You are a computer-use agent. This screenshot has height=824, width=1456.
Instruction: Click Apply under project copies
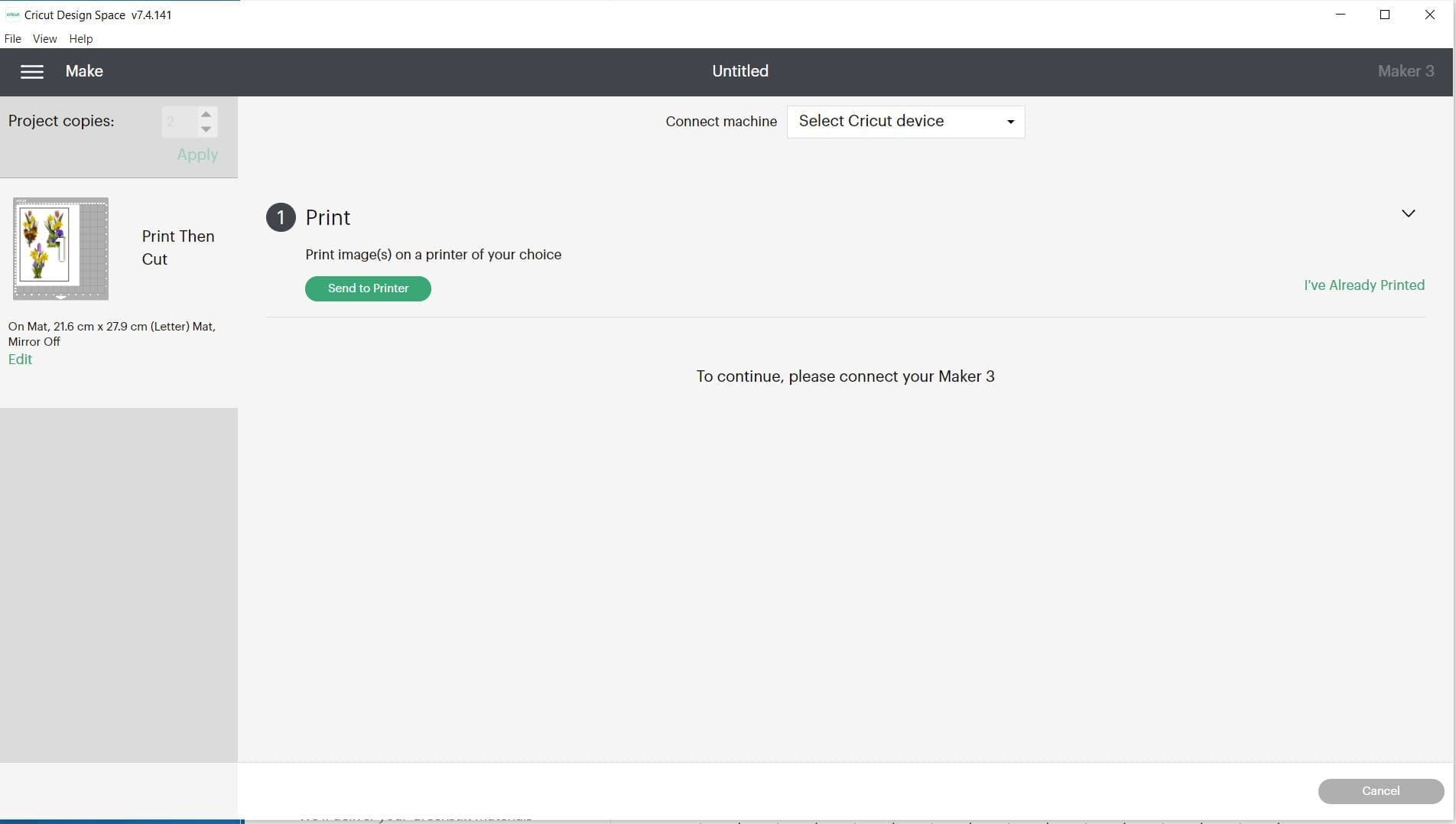(197, 155)
